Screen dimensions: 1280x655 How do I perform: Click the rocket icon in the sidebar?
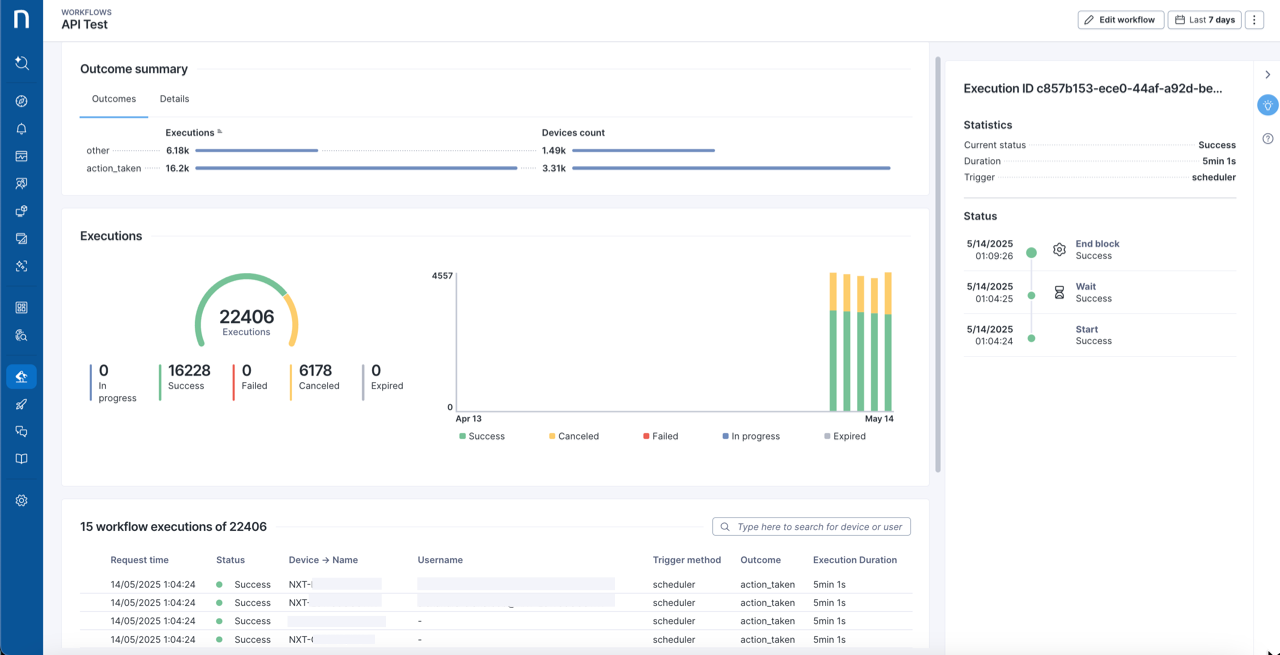click(x=21, y=404)
